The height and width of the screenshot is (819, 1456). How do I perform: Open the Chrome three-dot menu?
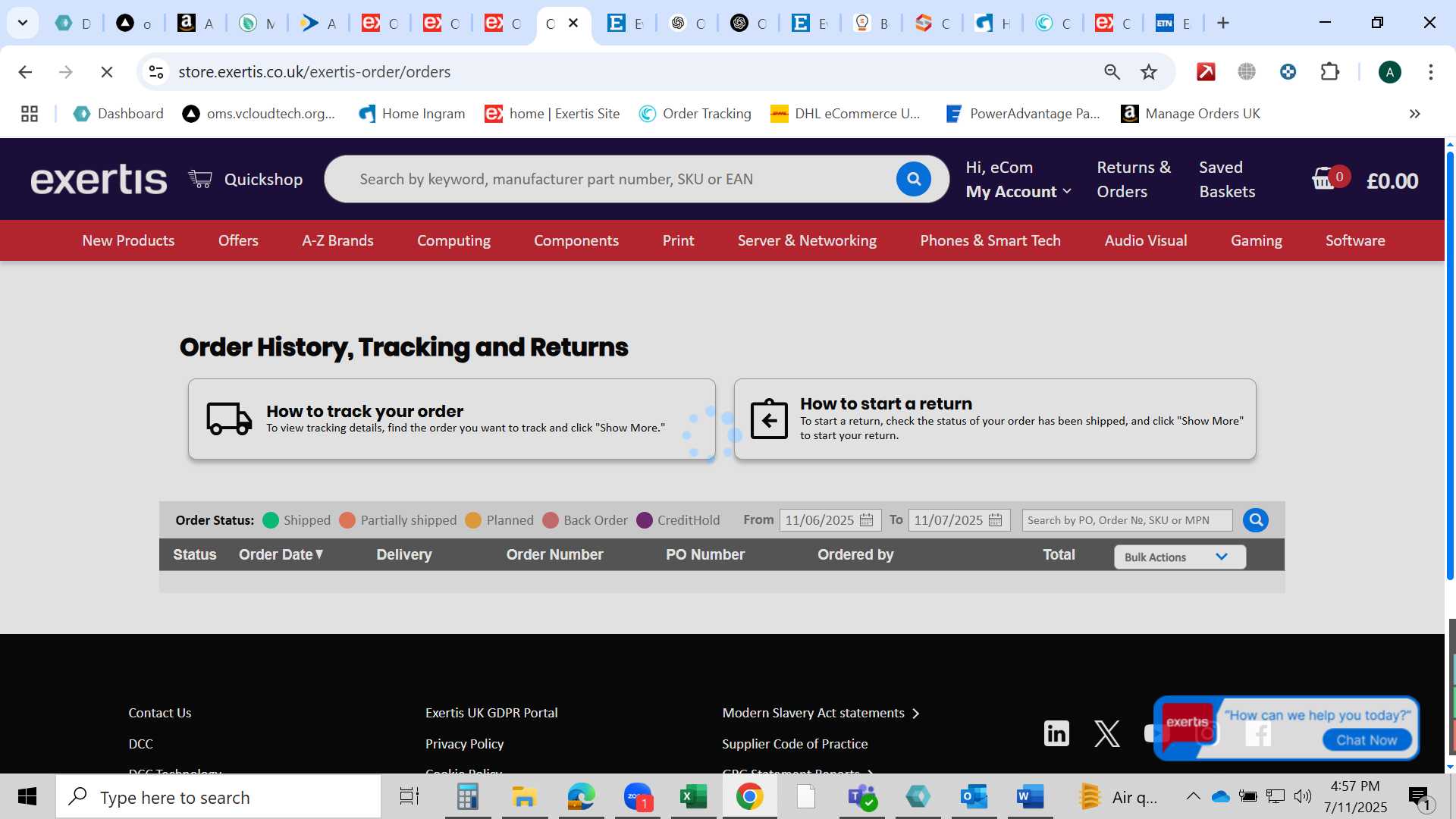point(1430,72)
